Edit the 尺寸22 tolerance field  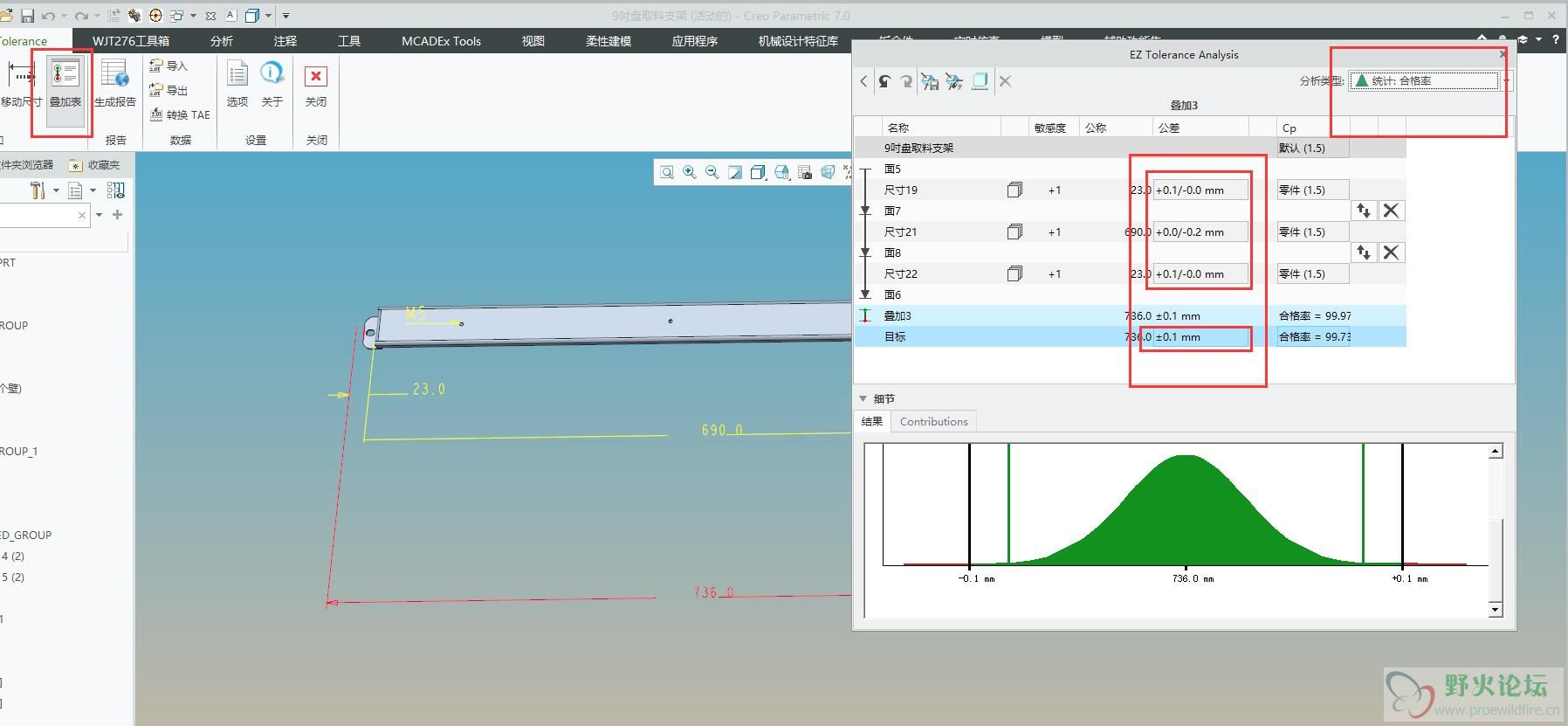pyautogui.click(x=1200, y=273)
